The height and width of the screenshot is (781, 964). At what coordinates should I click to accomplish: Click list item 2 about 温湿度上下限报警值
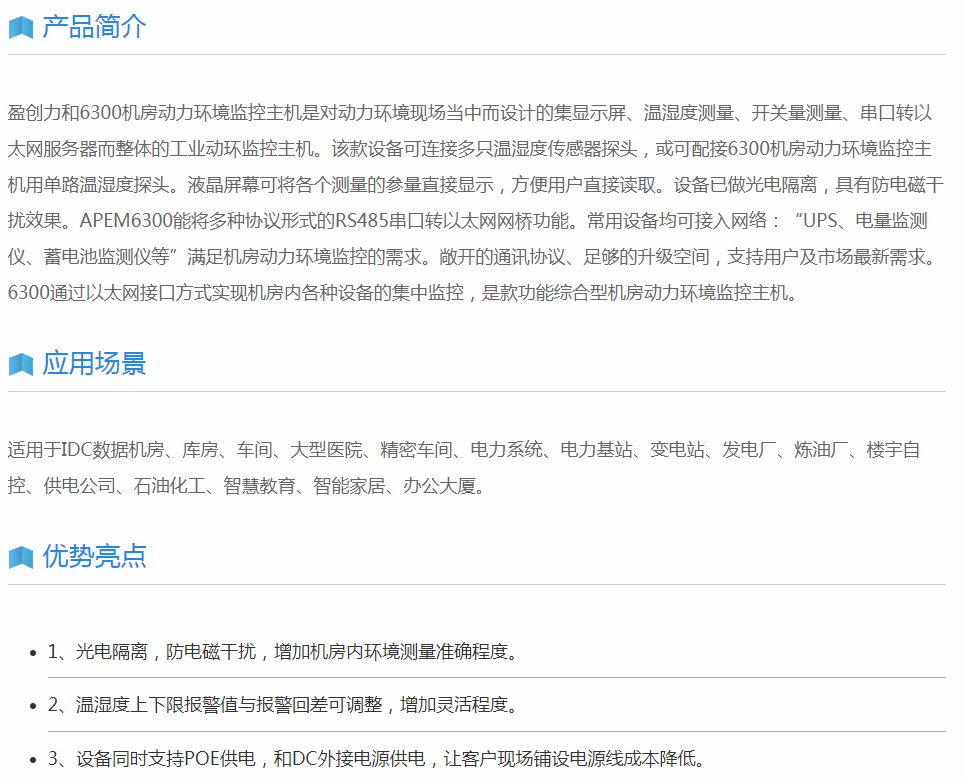click(284, 705)
